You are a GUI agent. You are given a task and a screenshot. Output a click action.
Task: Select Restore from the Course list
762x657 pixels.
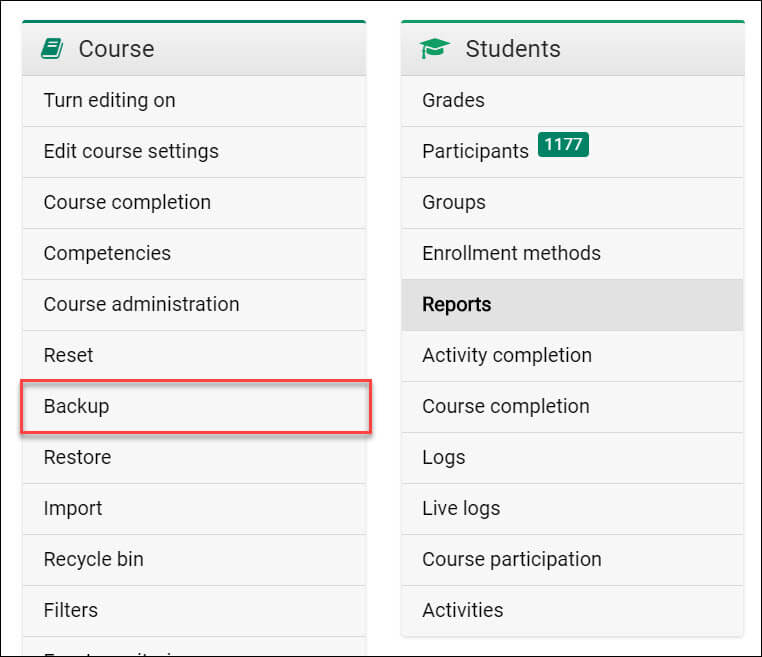tap(194, 458)
